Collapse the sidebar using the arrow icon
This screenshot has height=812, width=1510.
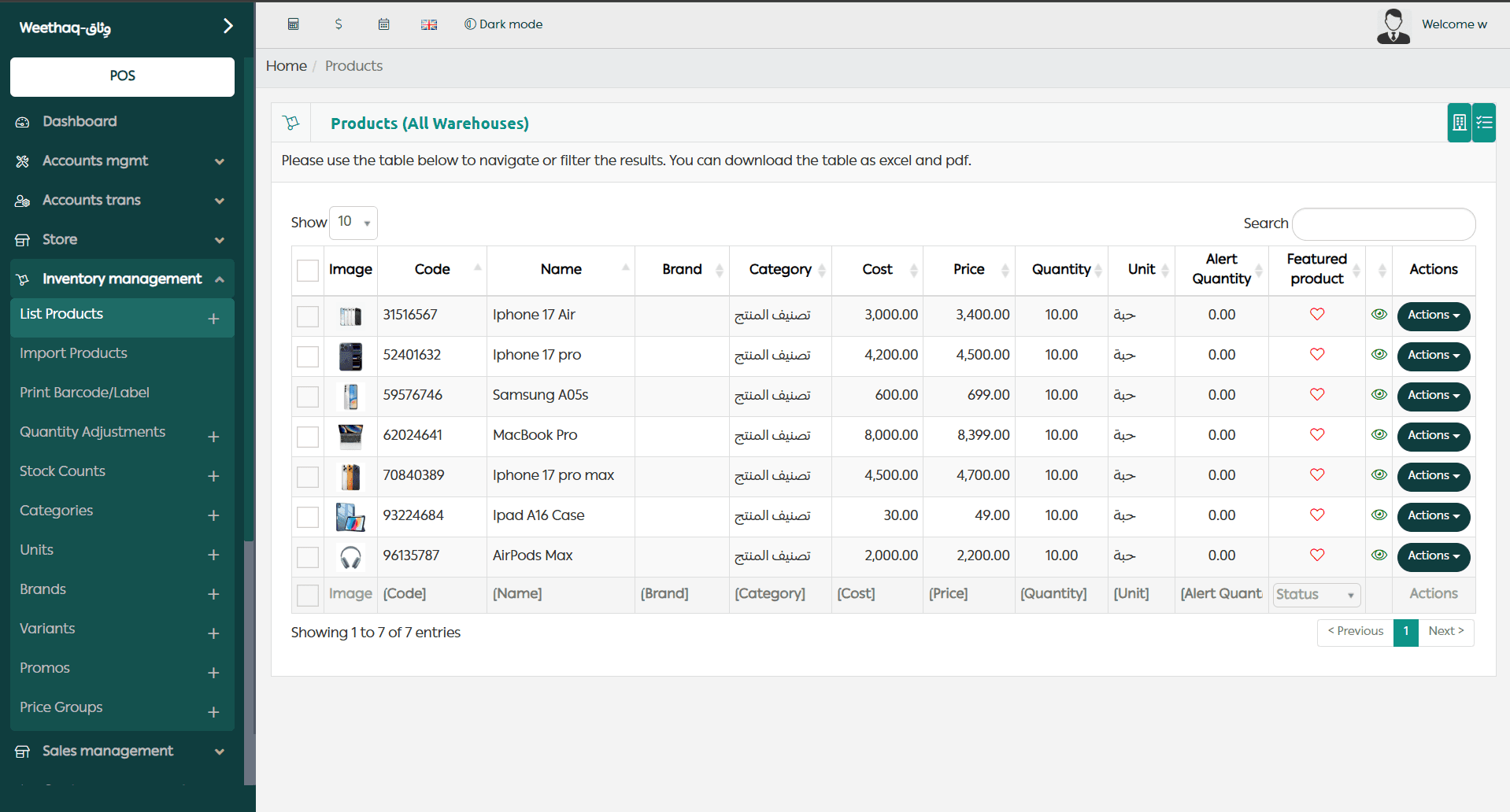tap(228, 26)
